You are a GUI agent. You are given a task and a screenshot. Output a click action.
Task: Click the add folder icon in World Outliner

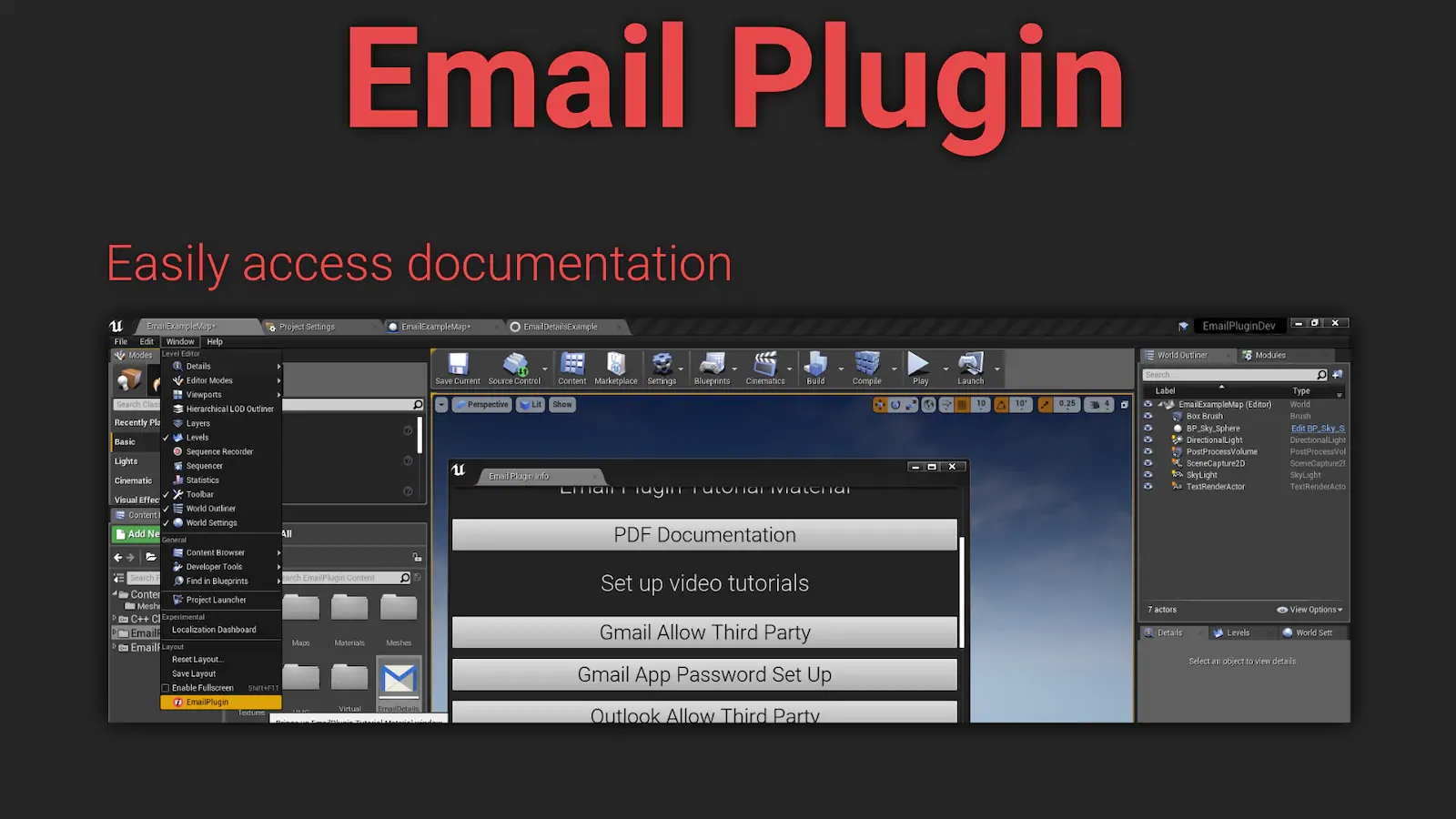pos(1338,375)
